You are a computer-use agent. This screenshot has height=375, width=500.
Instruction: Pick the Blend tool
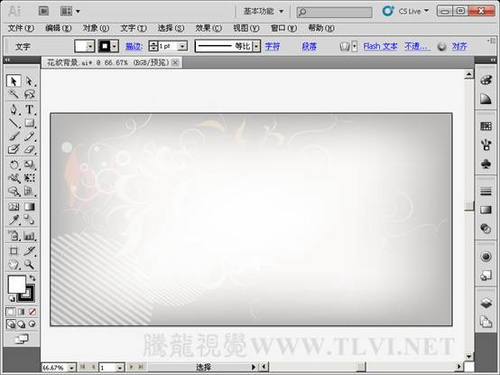29,220
